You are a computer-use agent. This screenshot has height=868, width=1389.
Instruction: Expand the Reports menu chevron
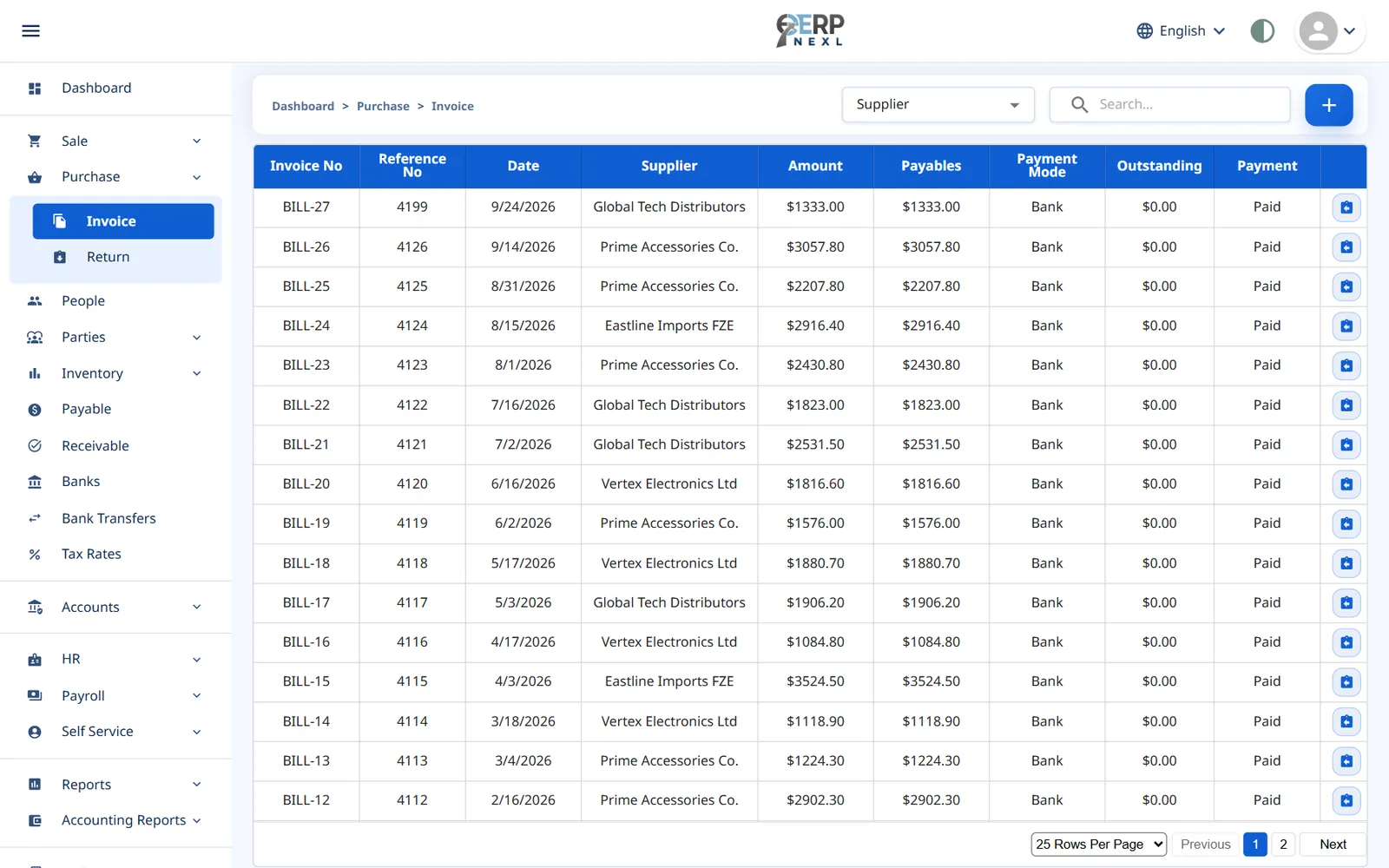pyautogui.click(x=197, y=785)
